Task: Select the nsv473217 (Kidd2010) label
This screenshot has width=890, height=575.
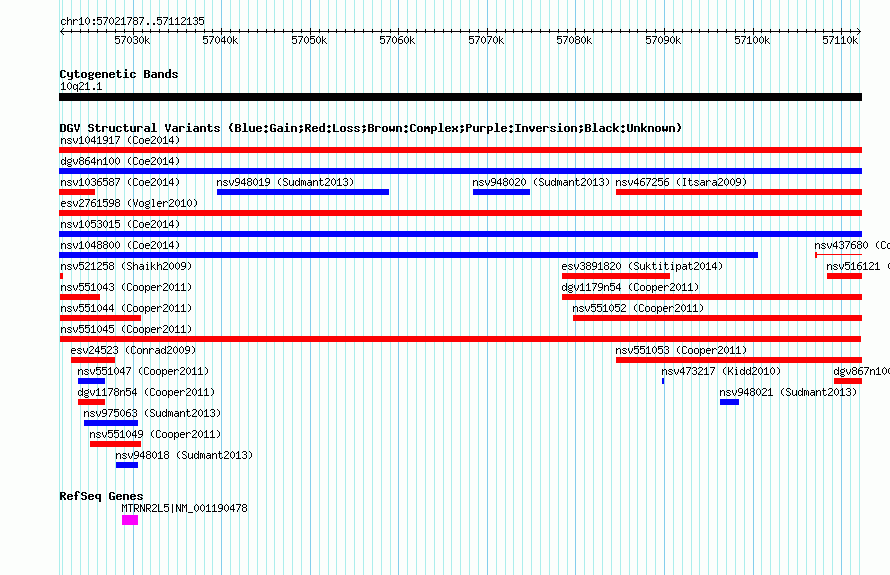Action: pyautogui.click(x=721, y=371)
